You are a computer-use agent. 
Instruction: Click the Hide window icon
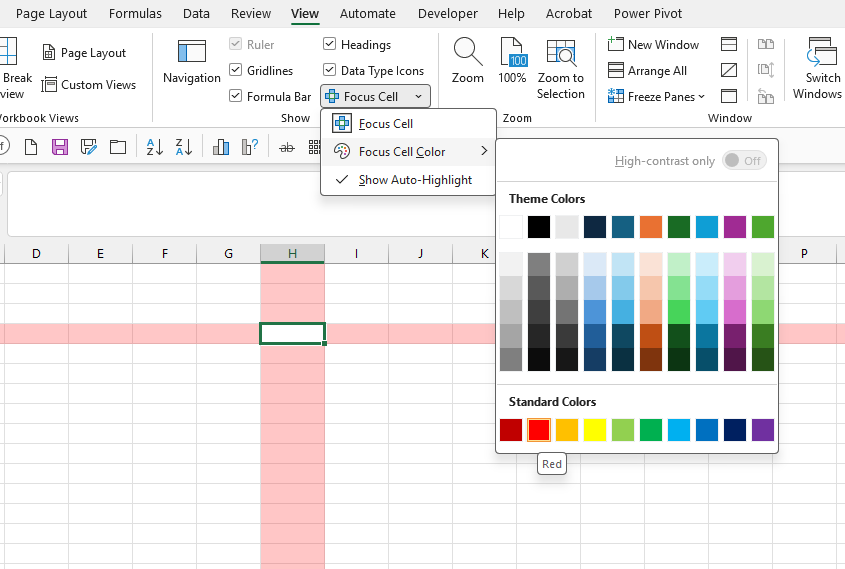point(729,70)
